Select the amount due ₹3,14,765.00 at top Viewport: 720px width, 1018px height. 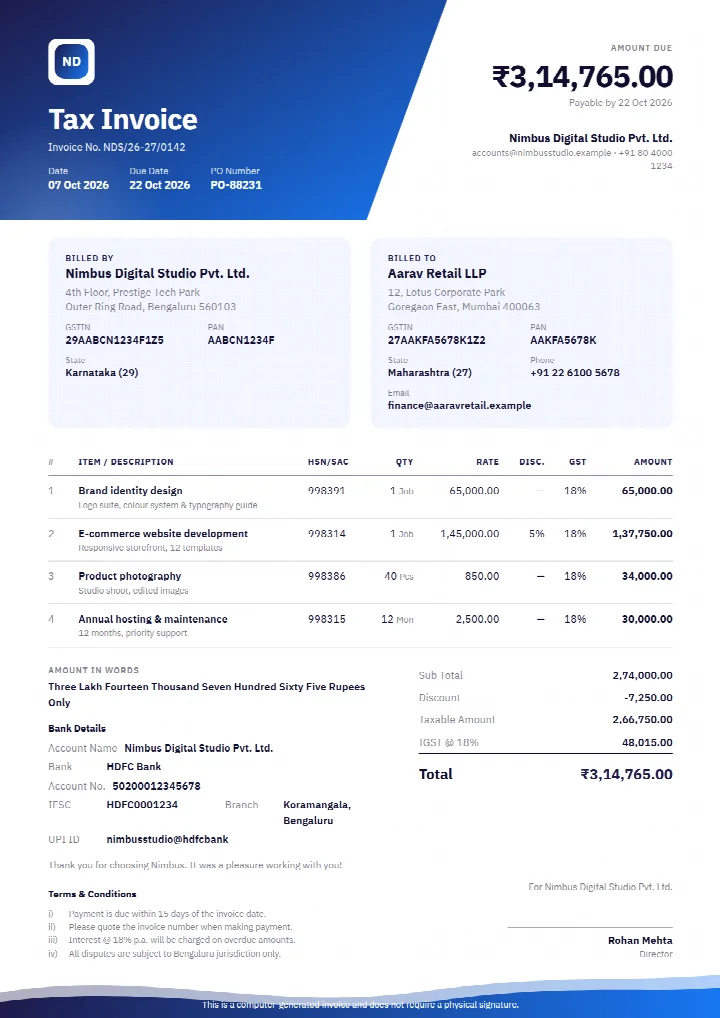[x=582, y=77]
